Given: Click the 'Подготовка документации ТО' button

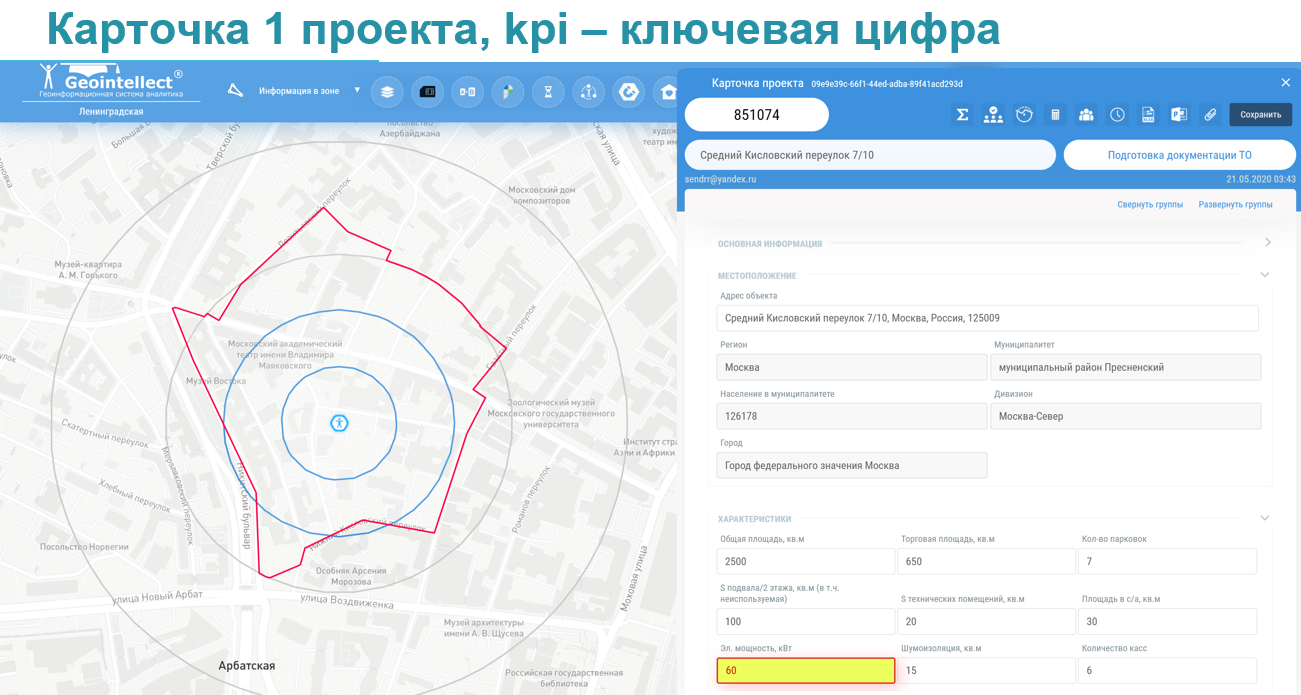Looking at the screenshot, I should tap(1179, 155).
